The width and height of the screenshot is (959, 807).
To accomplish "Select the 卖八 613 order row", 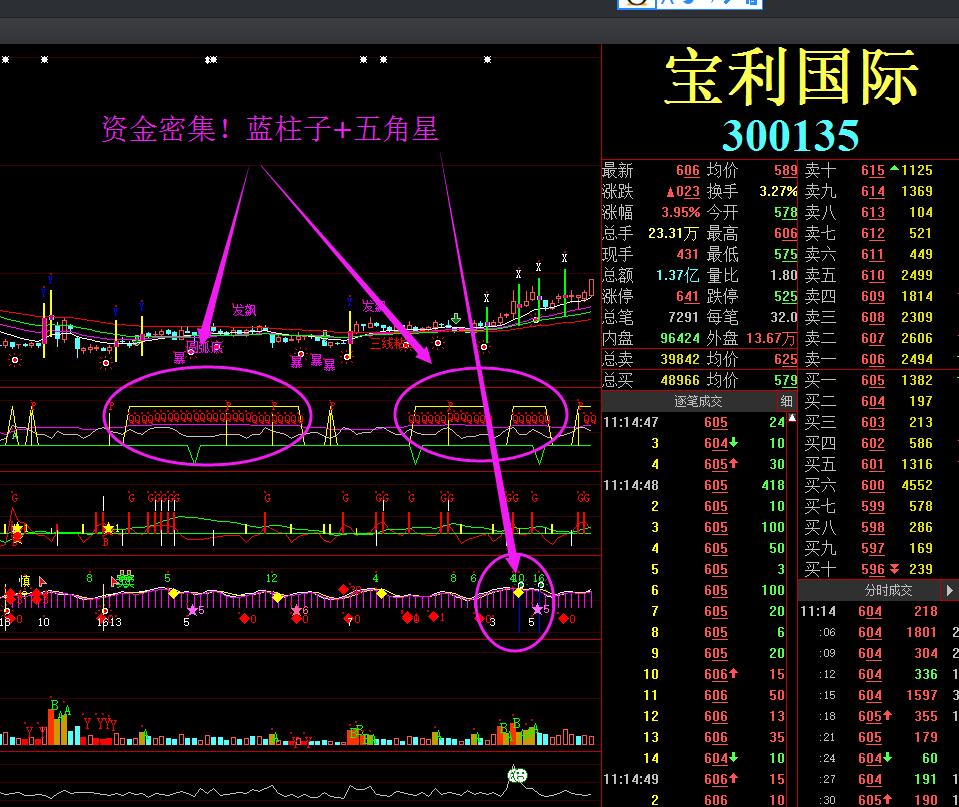I will click(x=878, y=212).
